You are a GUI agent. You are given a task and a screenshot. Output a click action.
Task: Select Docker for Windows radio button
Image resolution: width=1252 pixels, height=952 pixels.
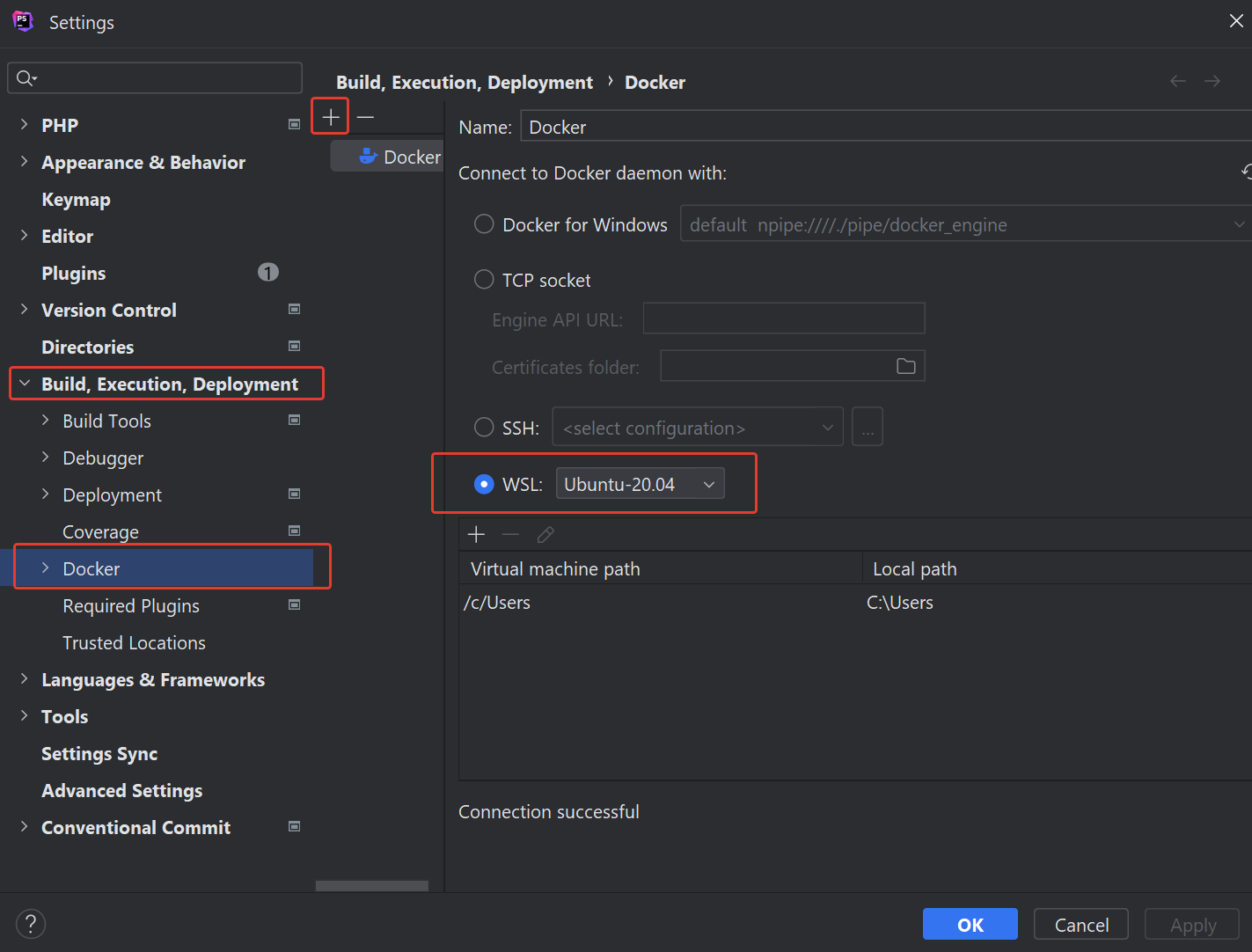click(484, 224)
